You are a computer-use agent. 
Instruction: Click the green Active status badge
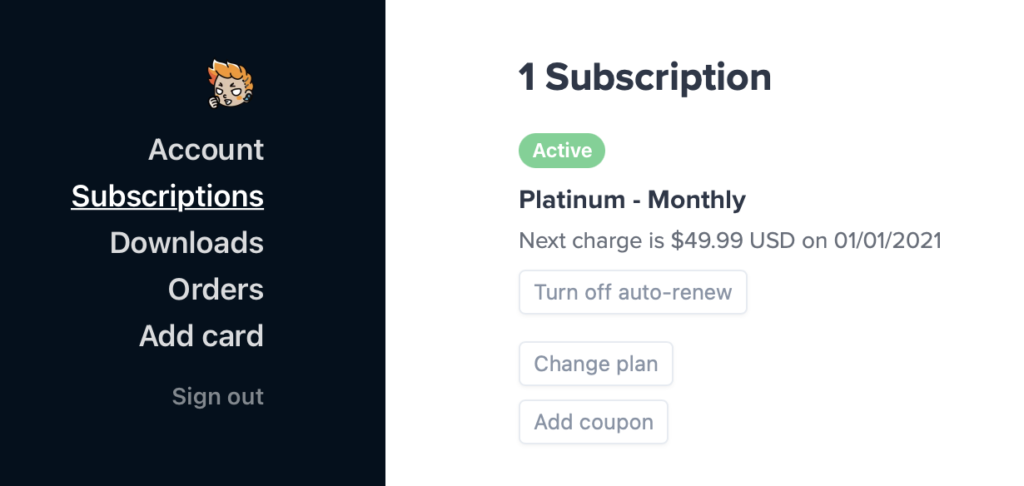(562, 151)
